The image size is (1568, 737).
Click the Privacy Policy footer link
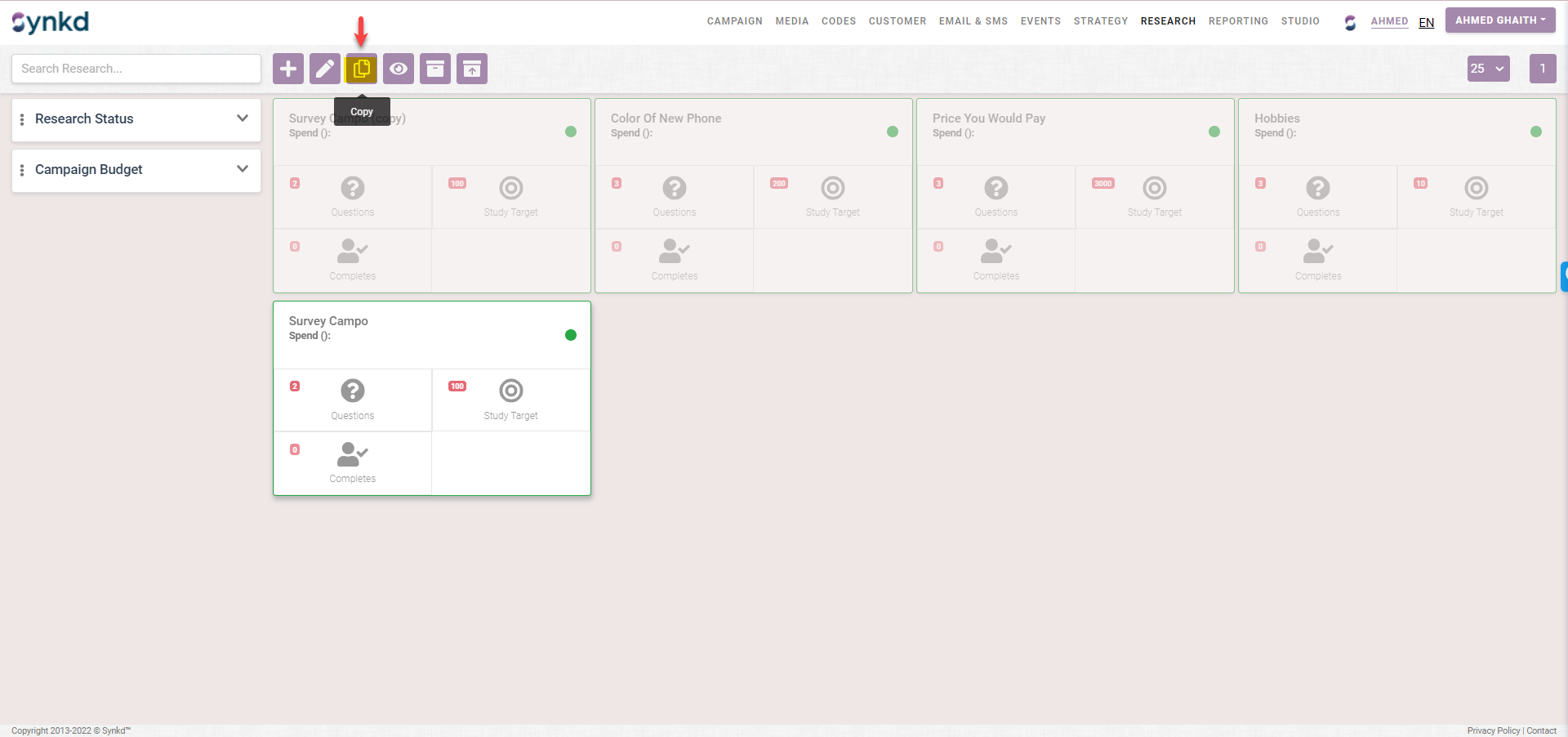1493,730
